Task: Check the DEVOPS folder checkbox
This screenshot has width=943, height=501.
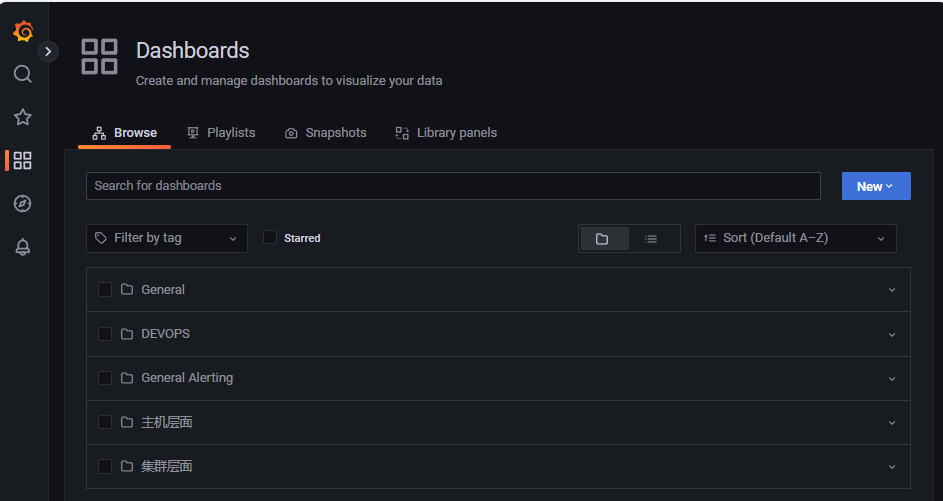Action: click(x=105, y=334)
